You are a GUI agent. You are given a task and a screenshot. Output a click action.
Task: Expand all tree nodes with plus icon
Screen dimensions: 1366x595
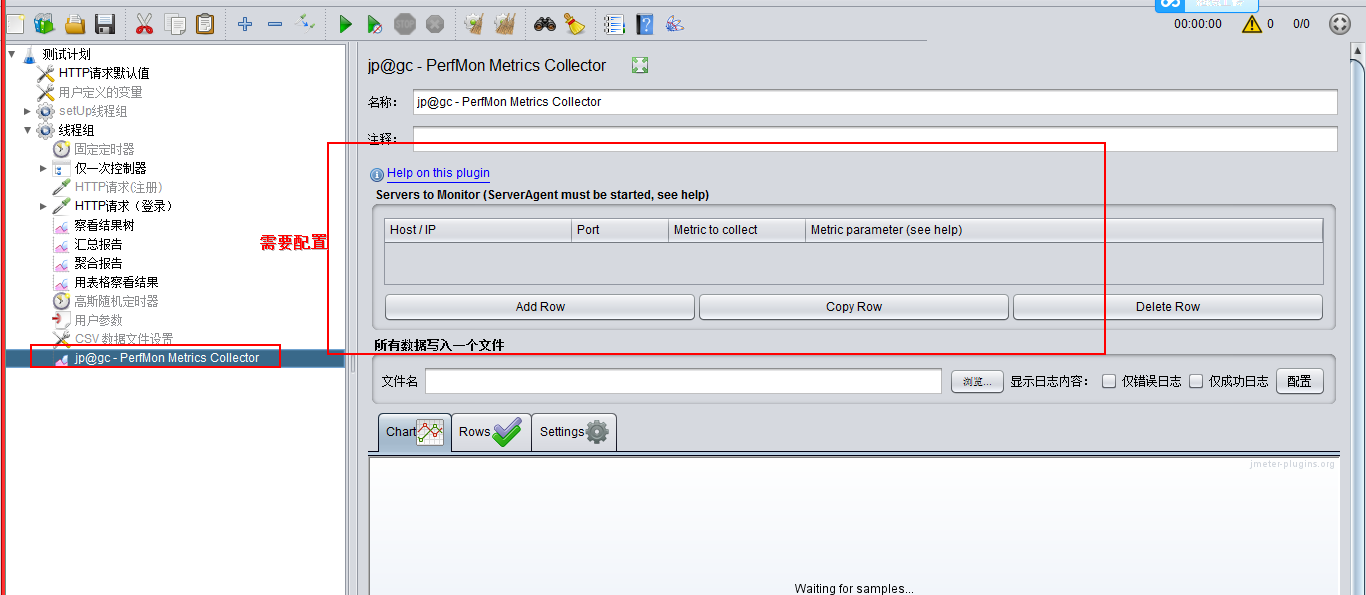click(x=245, y=24)
